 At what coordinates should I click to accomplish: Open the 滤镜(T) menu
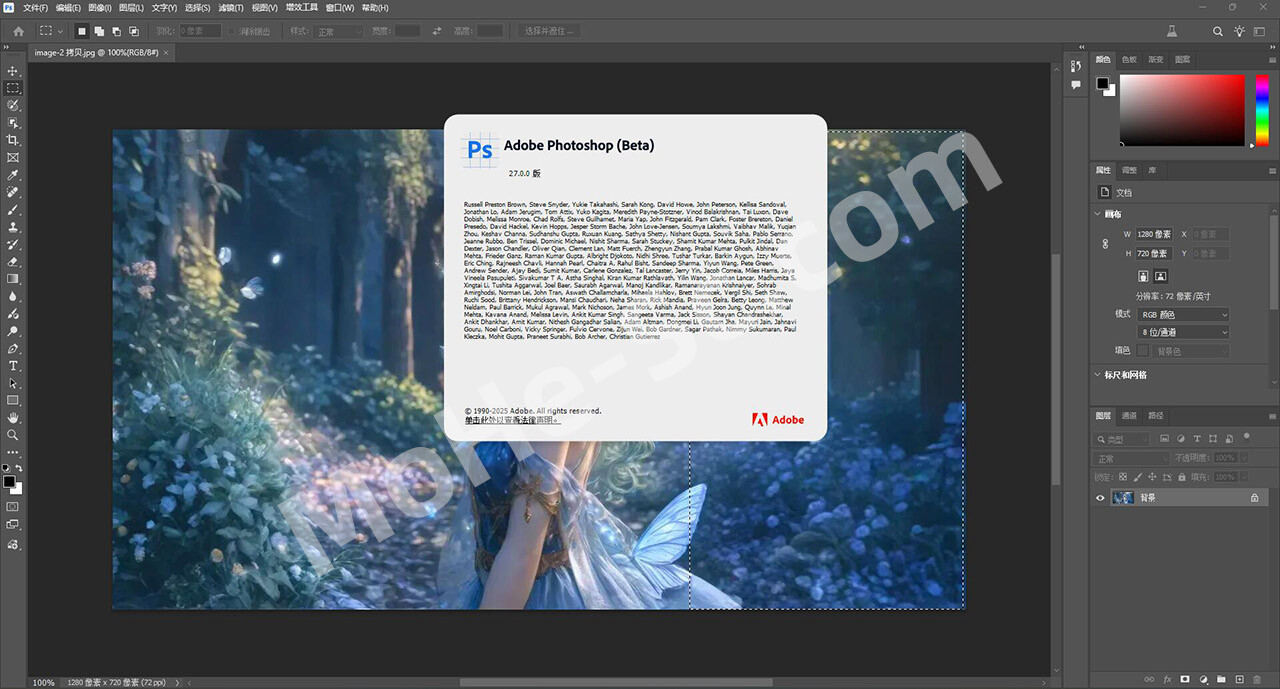coord(231,8)
